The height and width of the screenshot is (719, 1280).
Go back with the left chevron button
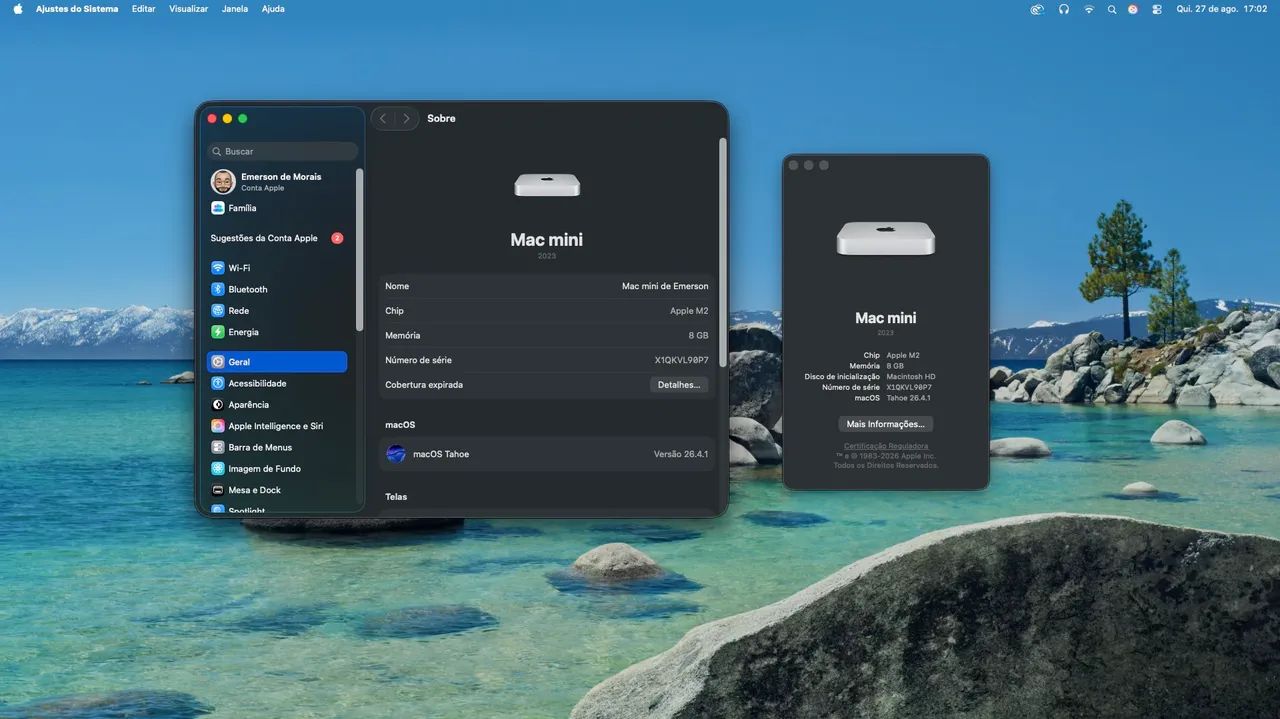pos(383,118)
